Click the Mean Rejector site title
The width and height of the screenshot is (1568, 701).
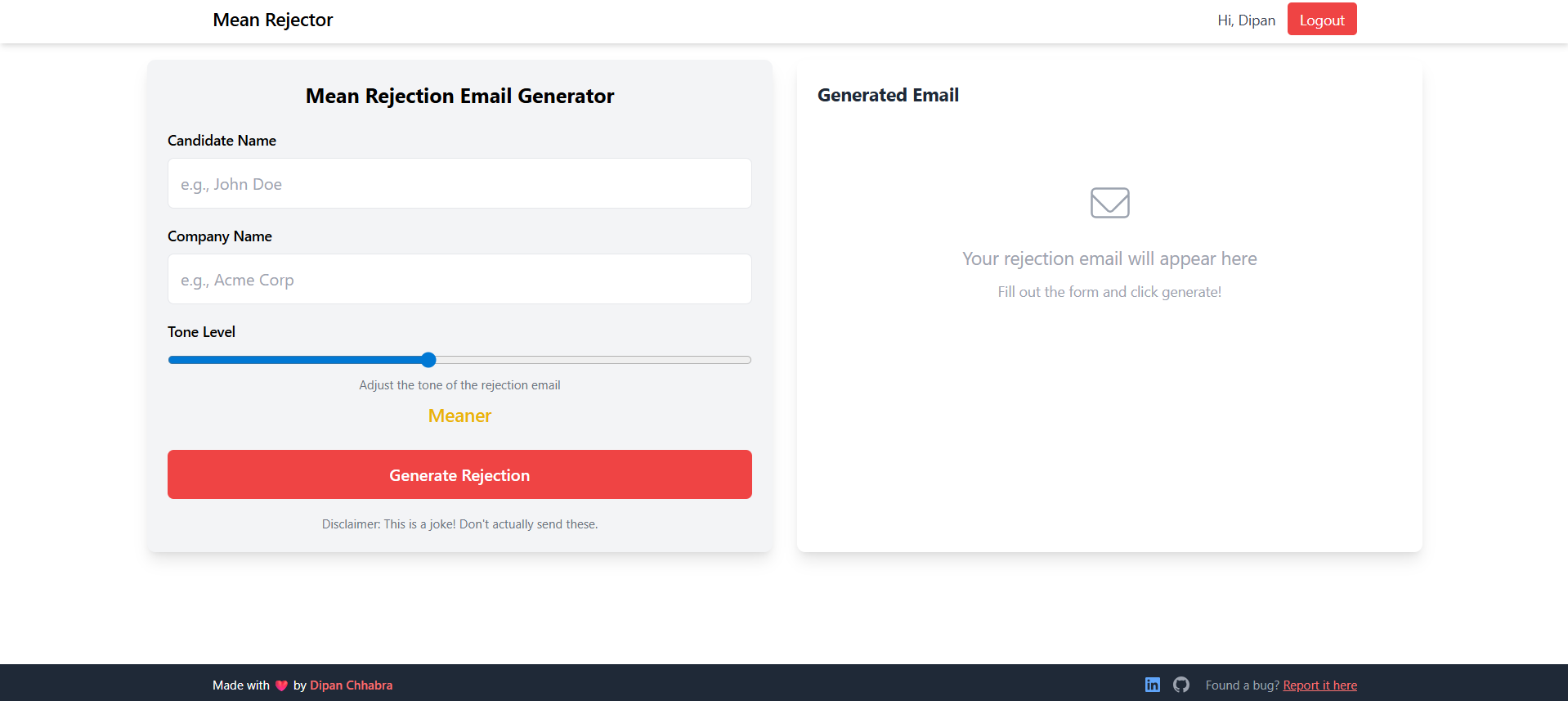point(273,20)
